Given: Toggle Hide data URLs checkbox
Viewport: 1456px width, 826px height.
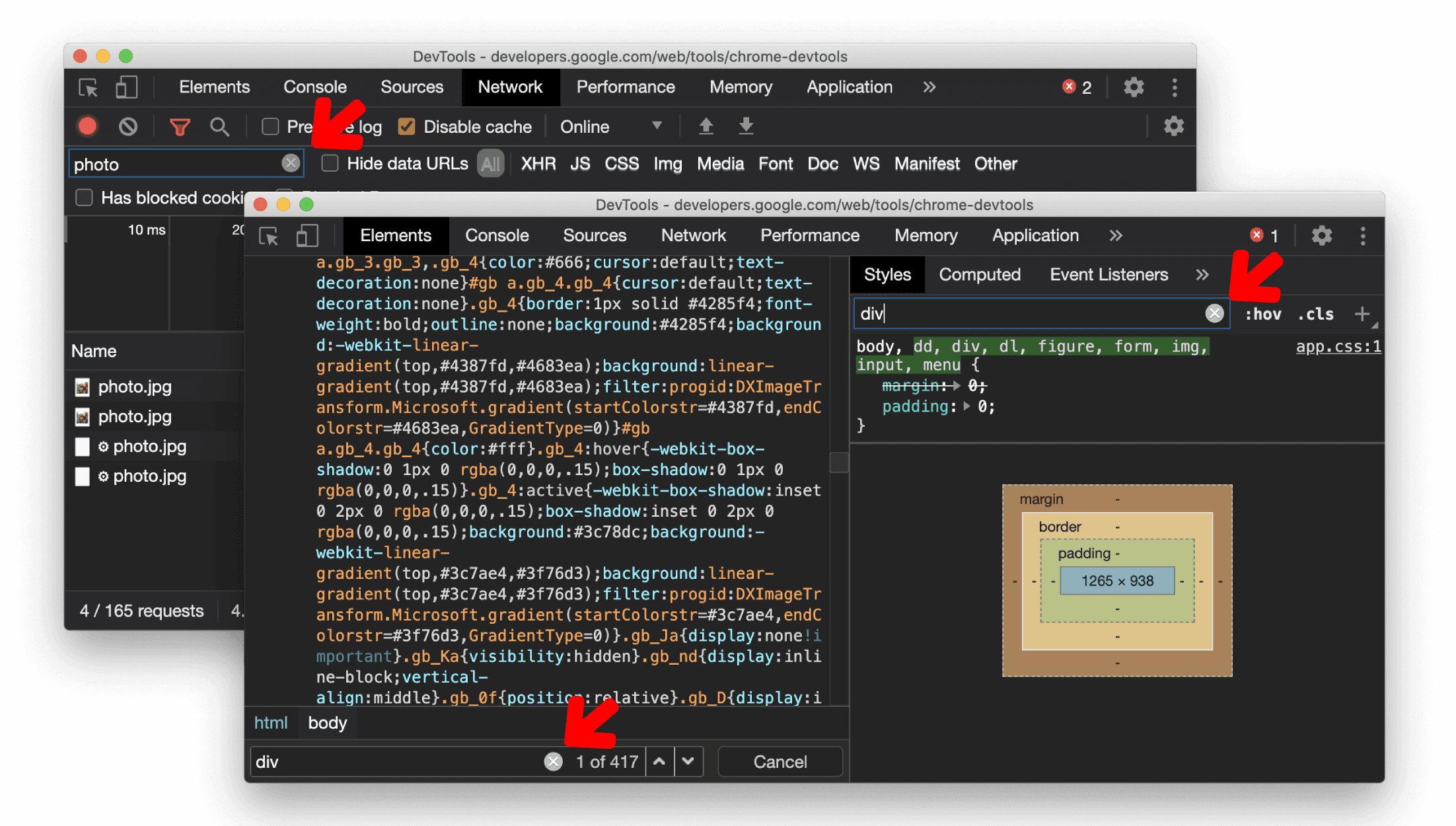Looking at the screenshot, I should point(330,164).
